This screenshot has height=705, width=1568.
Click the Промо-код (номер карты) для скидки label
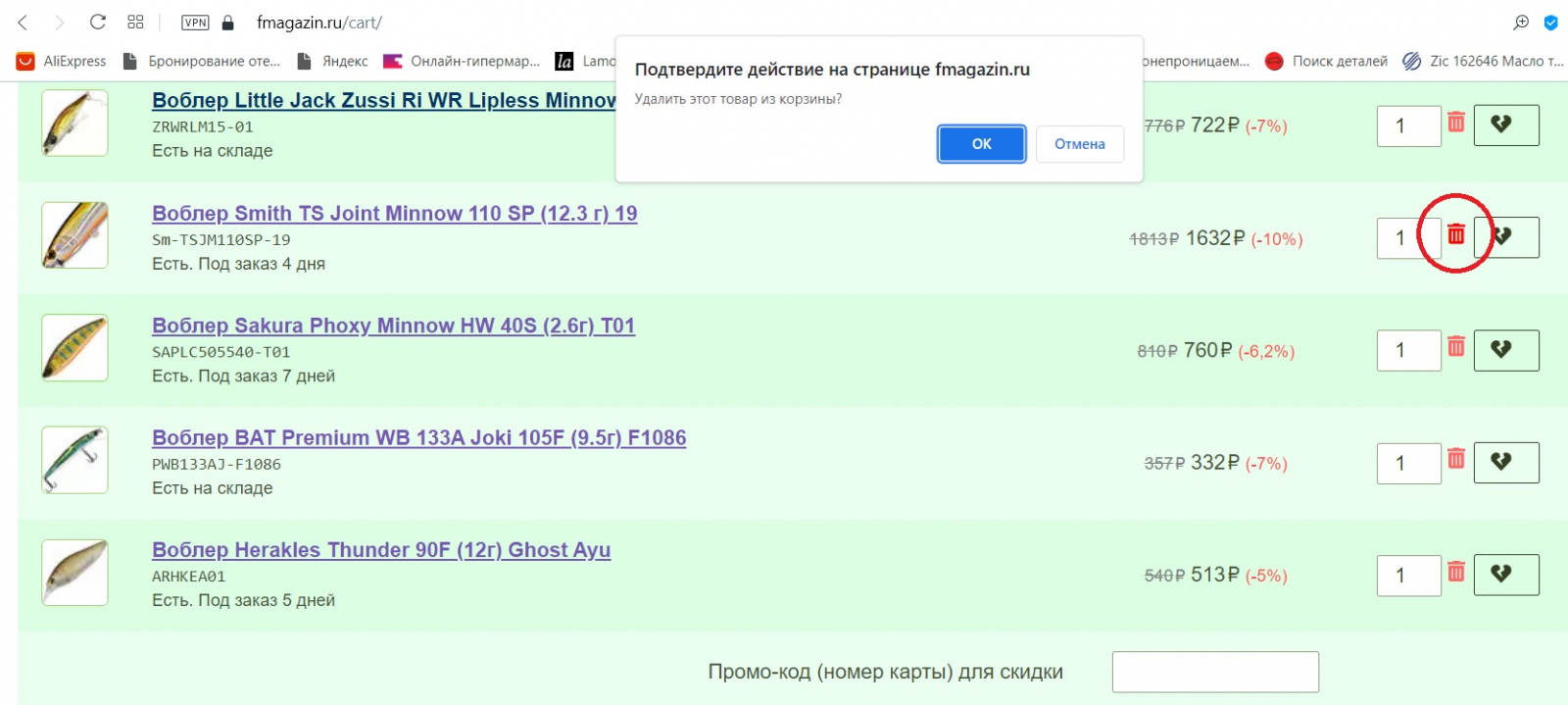[886, 672]
